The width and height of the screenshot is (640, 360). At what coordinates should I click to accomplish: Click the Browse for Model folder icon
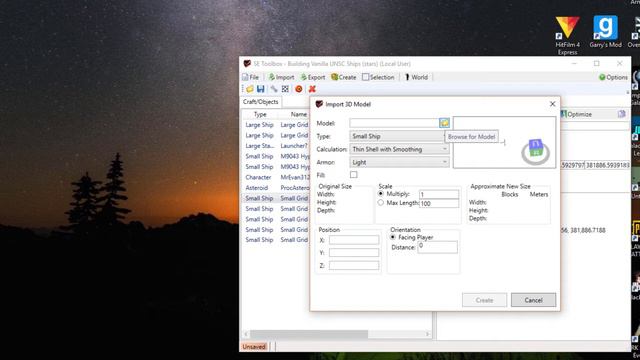444,122
